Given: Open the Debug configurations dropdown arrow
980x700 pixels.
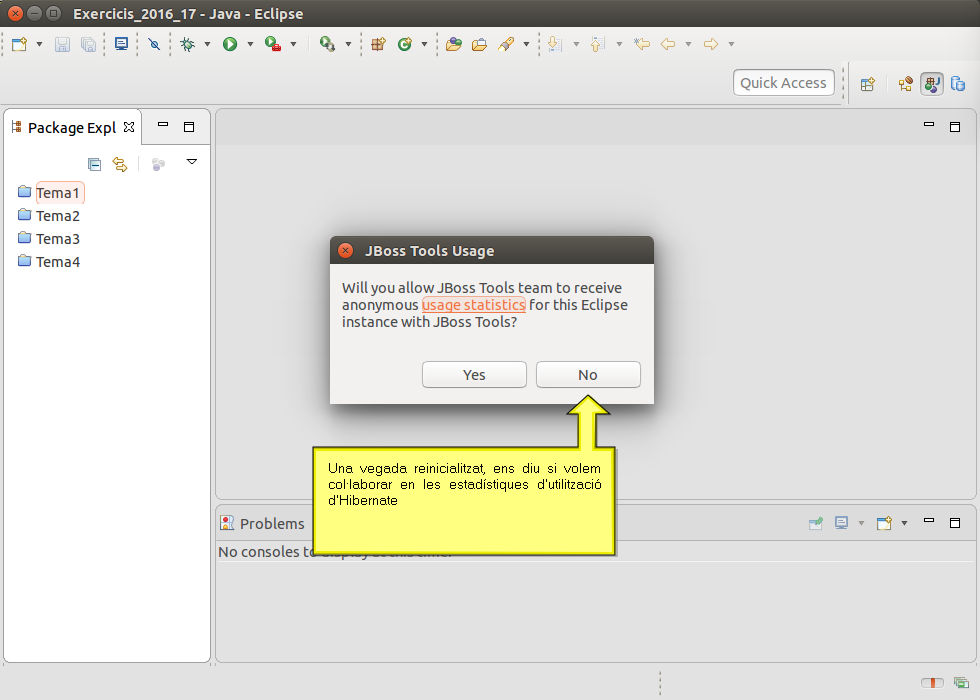Looking at the screenshot, I should click(208, 44).
